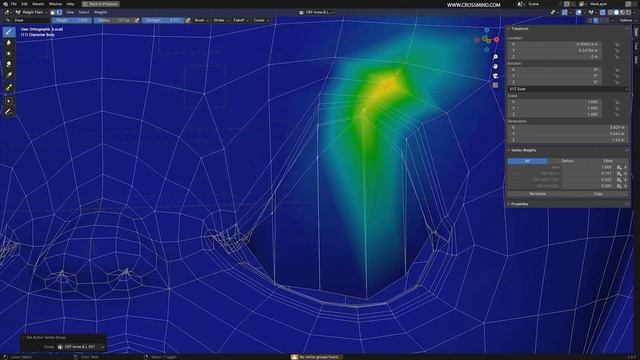
Task: Lock scale X value
Action: point(617,102)
